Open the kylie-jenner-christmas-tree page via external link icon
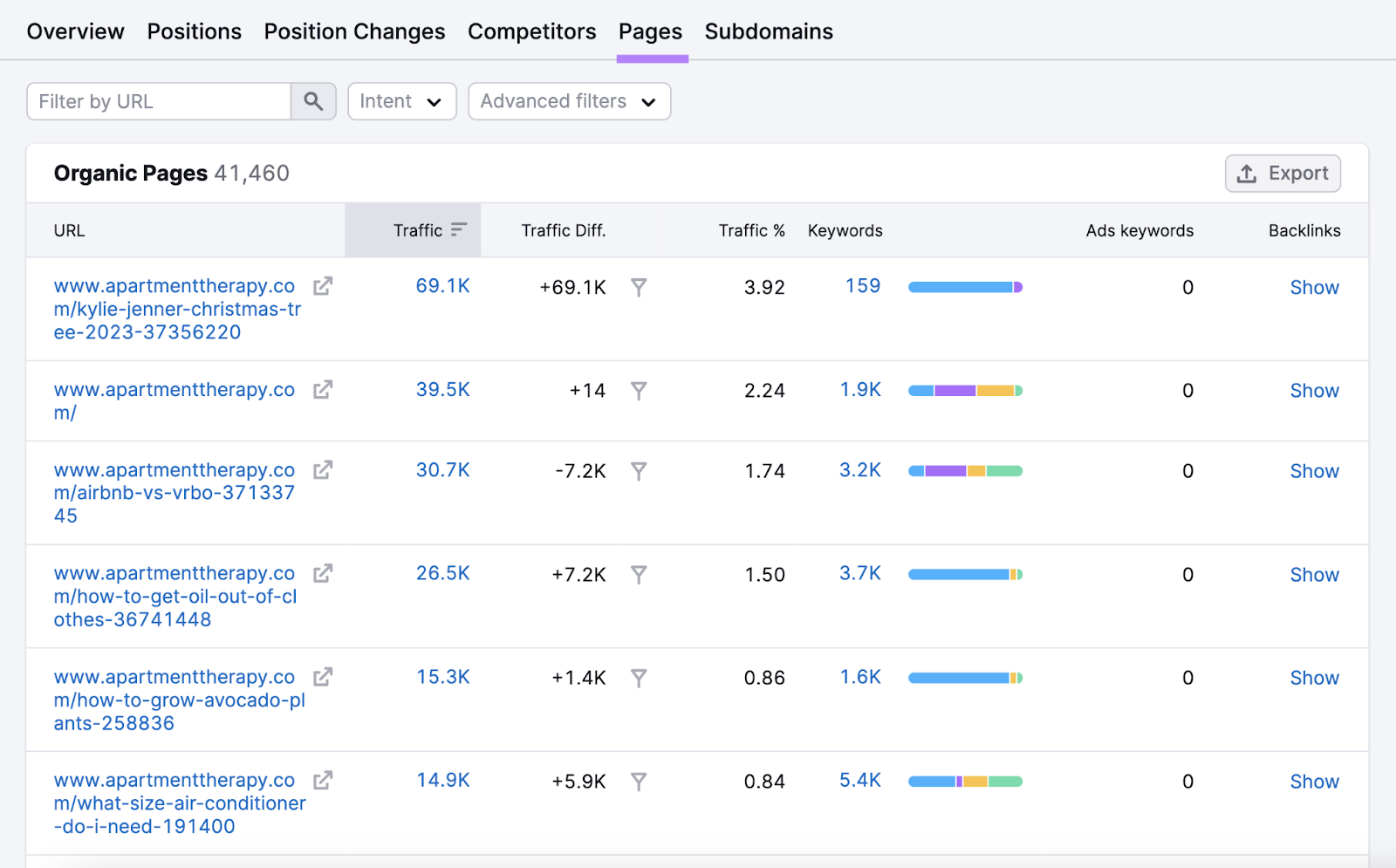The image size is (1396, 868). coord(322,285)
